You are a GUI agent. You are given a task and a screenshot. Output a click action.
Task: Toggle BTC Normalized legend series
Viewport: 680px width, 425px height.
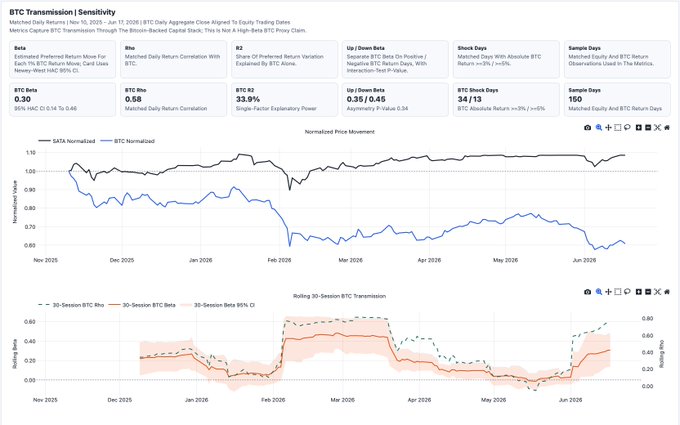[x=128, y=141]
